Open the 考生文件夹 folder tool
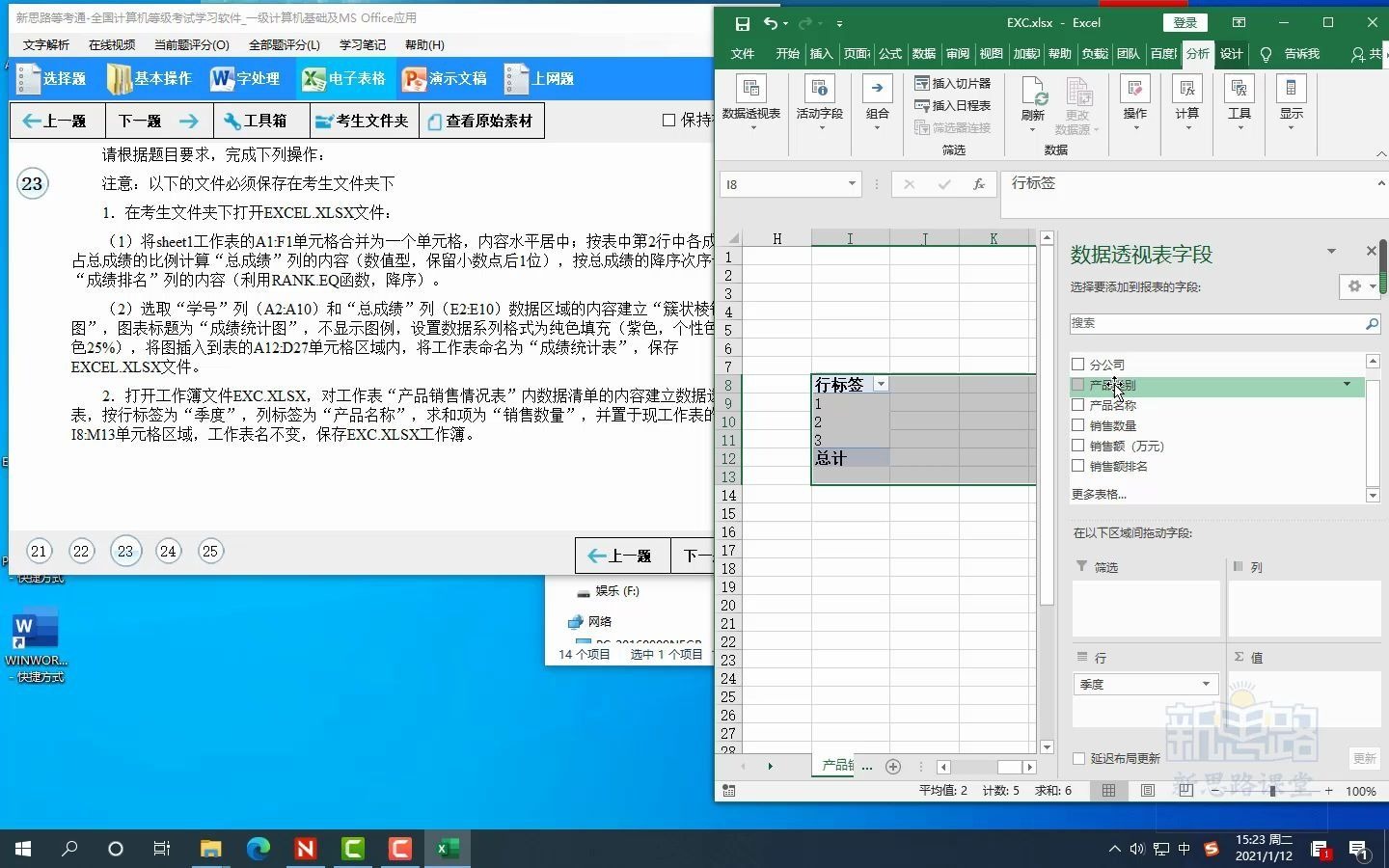1389x868 pixels. point(362,121)
